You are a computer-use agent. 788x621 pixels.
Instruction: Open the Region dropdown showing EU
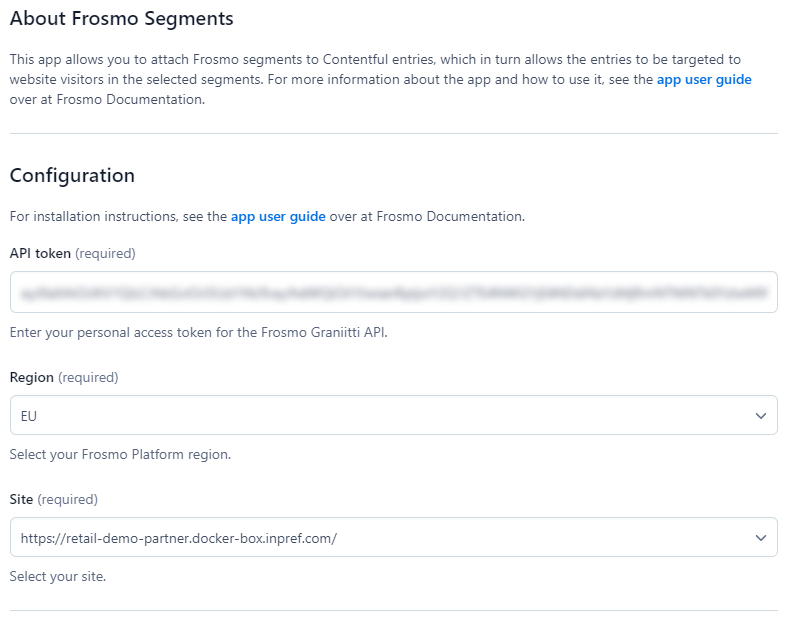393,415
